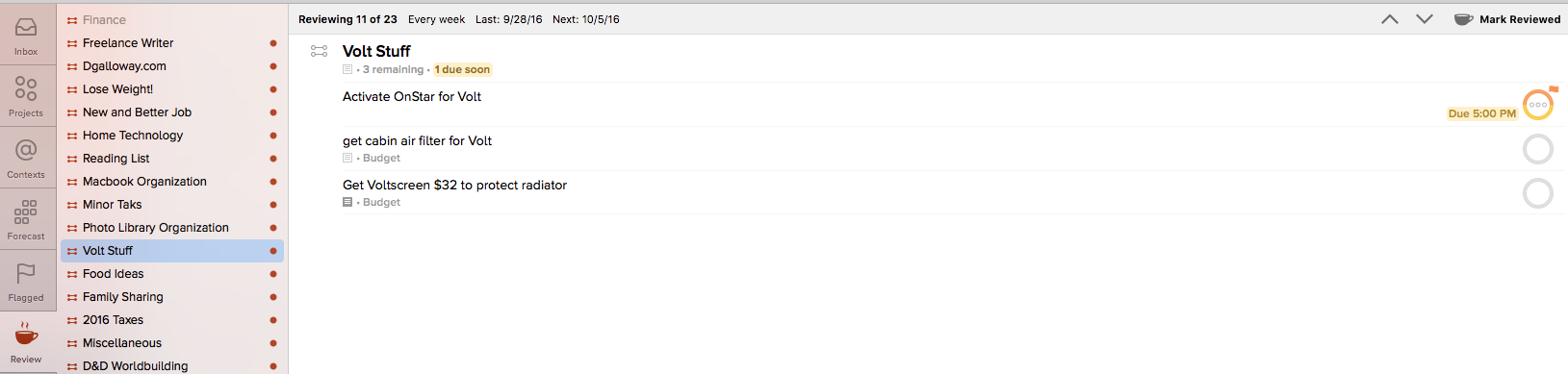This screenshot has height=374, width=1568.
Task: Click the Volt Stuff project type icon
Action: [319, 51]
